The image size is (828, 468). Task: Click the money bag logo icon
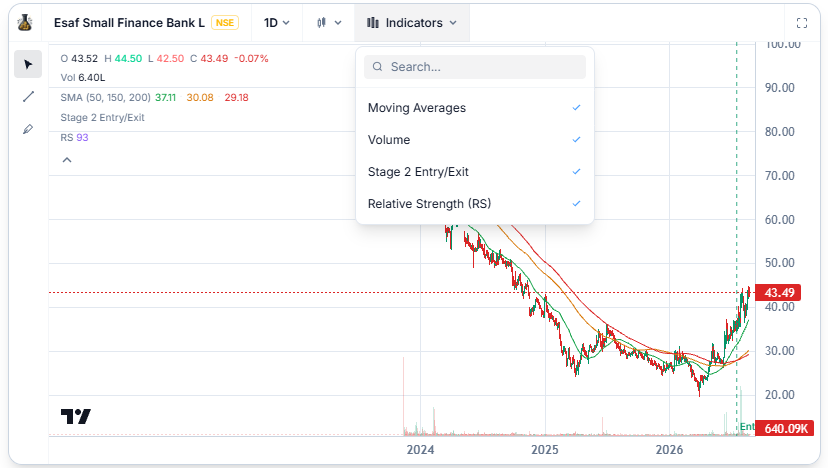point(24,23)
